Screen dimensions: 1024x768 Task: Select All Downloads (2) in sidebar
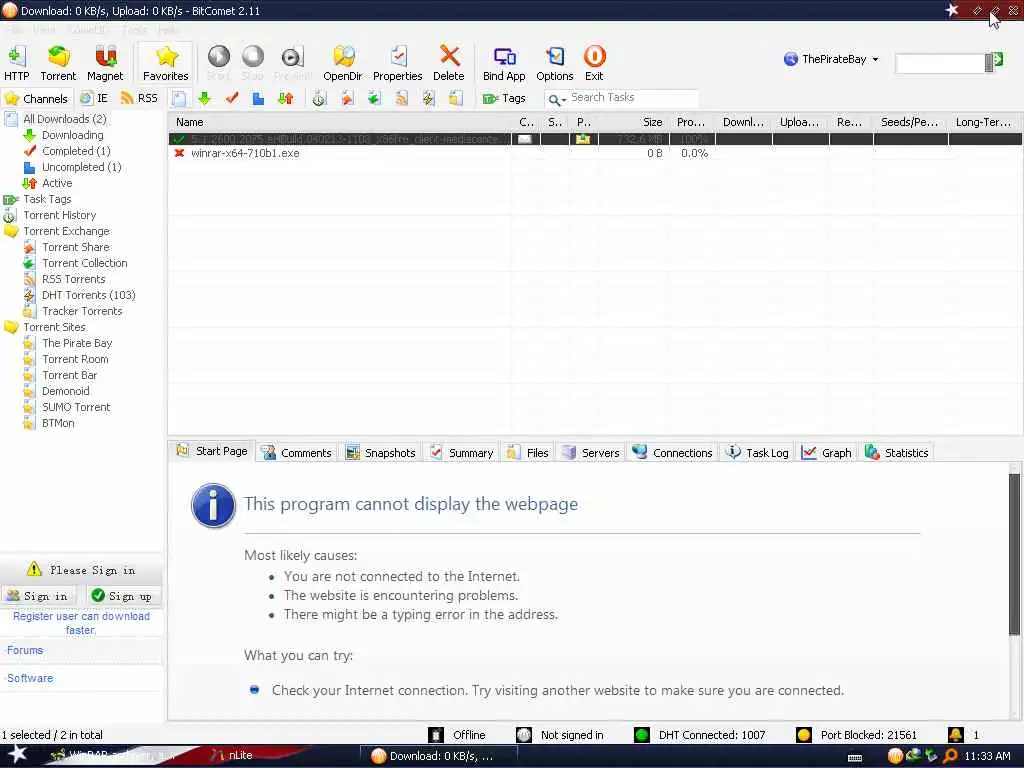click(65, 119)
